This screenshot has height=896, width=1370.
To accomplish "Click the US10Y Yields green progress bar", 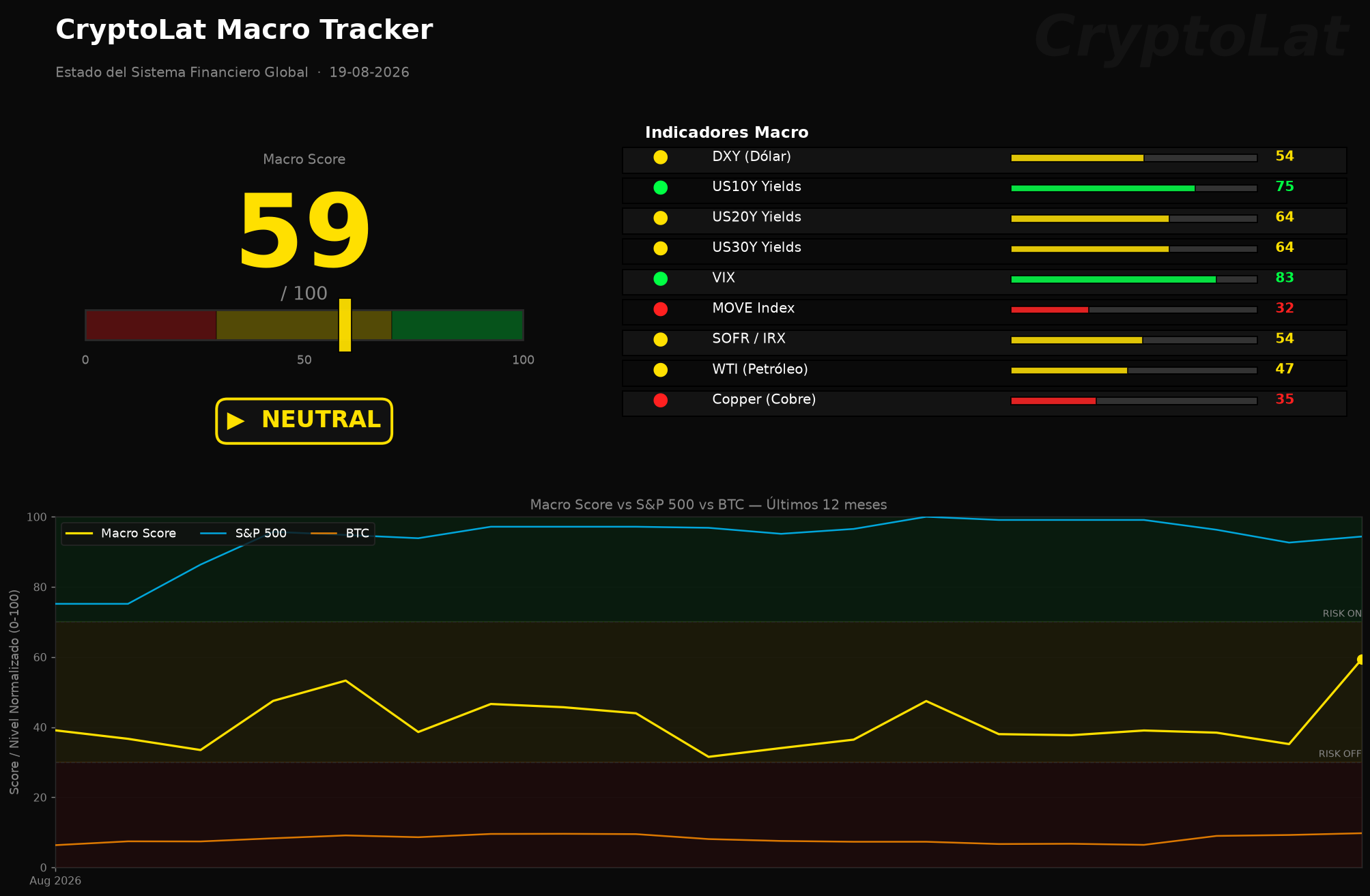I will click(x=1134, y=188).
